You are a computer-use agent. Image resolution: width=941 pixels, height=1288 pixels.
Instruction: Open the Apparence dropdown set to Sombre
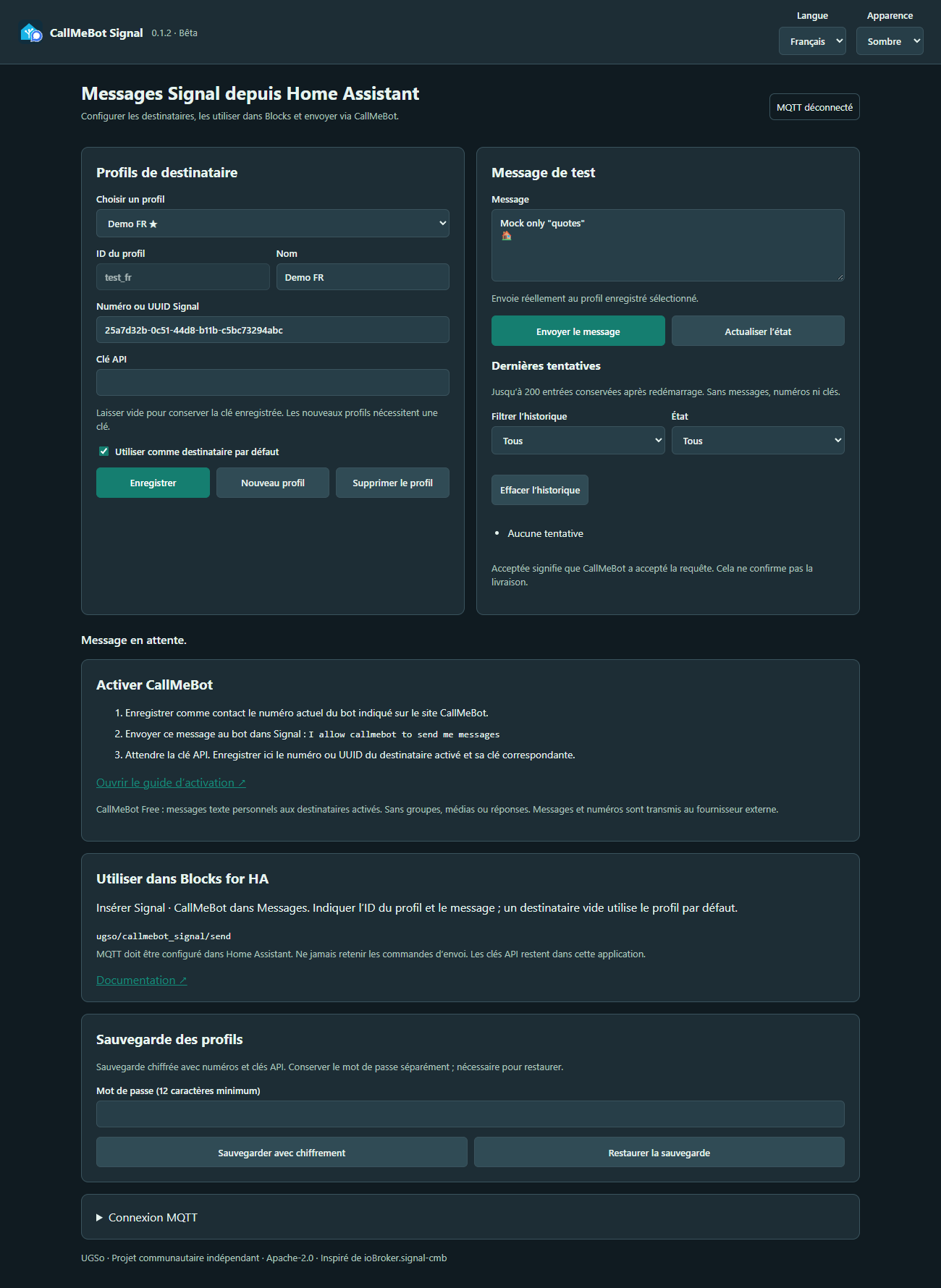pos(890,41)
